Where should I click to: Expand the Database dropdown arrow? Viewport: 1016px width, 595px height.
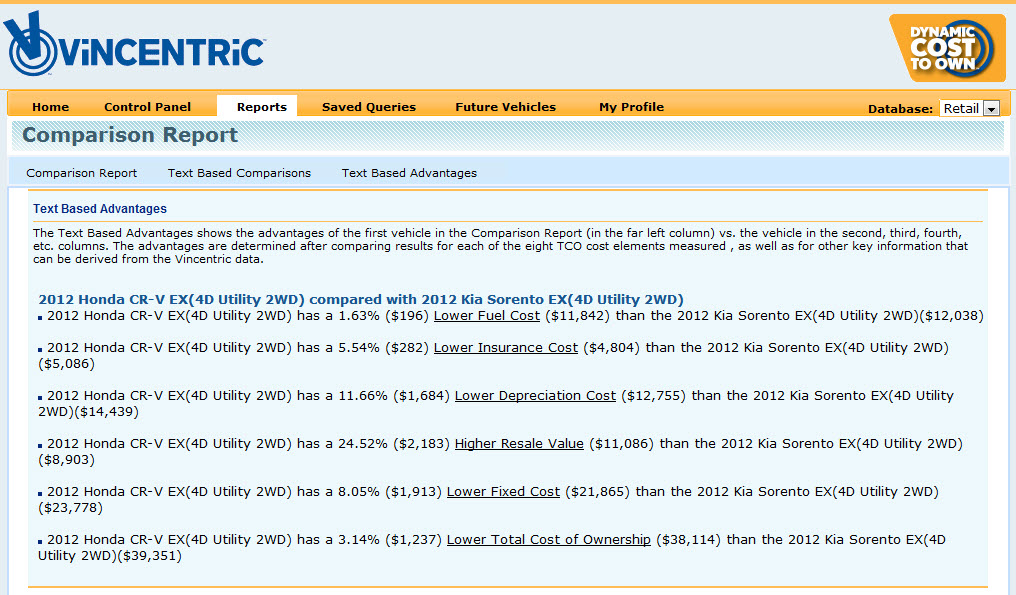pyautogui.click(x=991, y=109)
